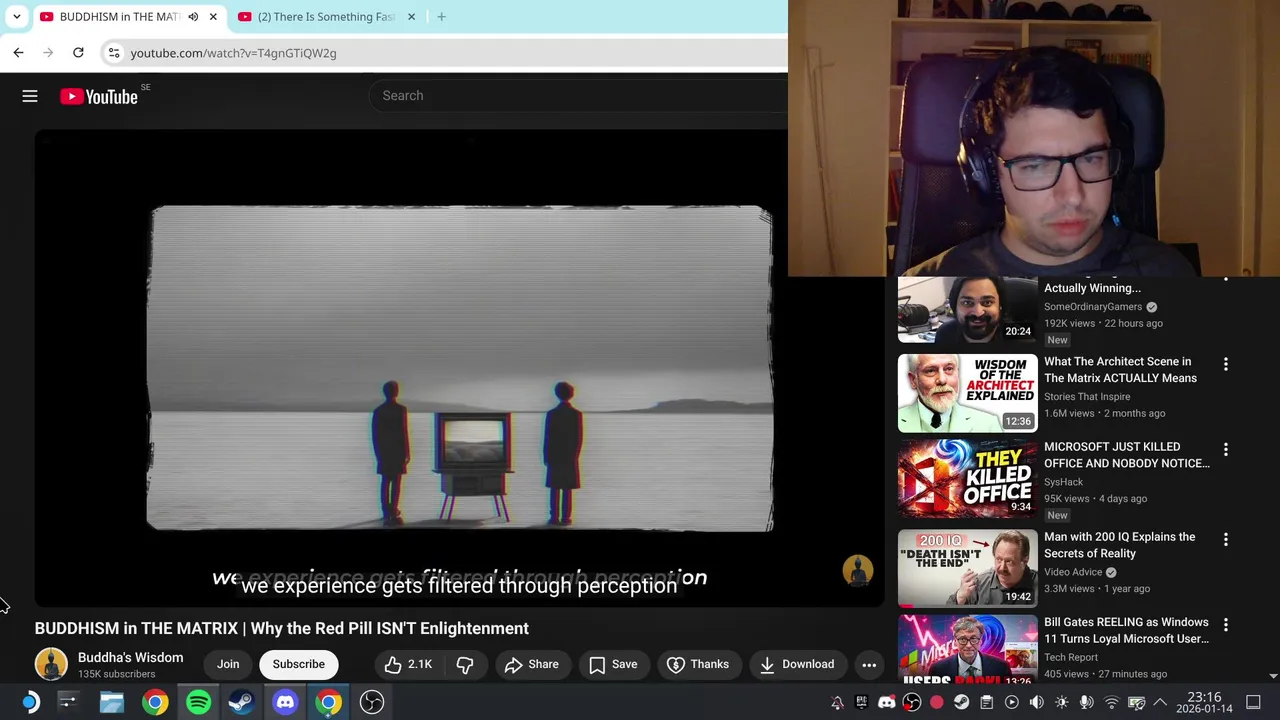Screen dimensions: 1280x720
Task: Open What The Architect Scene title link
Action: [x=1120, y=370]
